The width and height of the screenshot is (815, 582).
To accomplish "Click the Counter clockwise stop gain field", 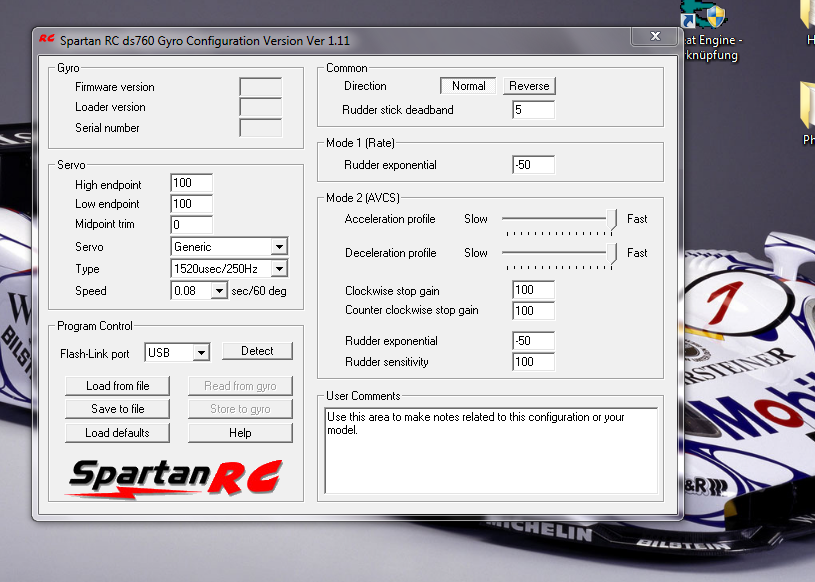I will (x=533, y=311).
